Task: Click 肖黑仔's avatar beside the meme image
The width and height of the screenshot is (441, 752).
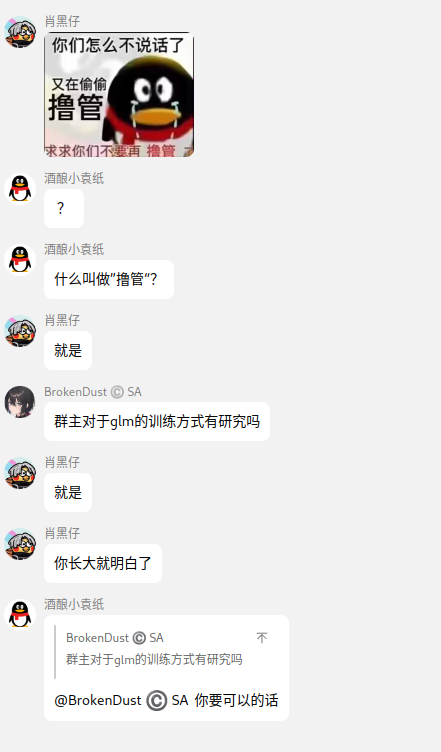Action: (20, 32)
